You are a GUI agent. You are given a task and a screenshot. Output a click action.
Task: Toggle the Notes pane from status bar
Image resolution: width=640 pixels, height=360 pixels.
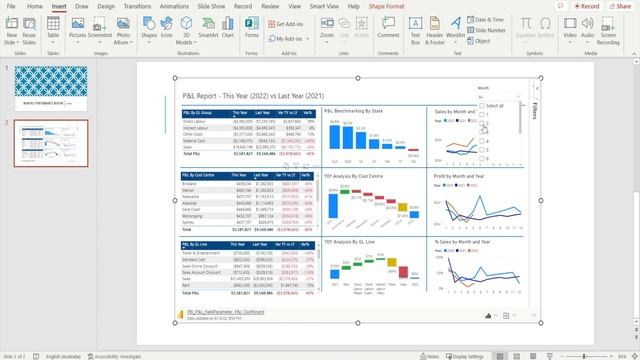click(429, 356)
